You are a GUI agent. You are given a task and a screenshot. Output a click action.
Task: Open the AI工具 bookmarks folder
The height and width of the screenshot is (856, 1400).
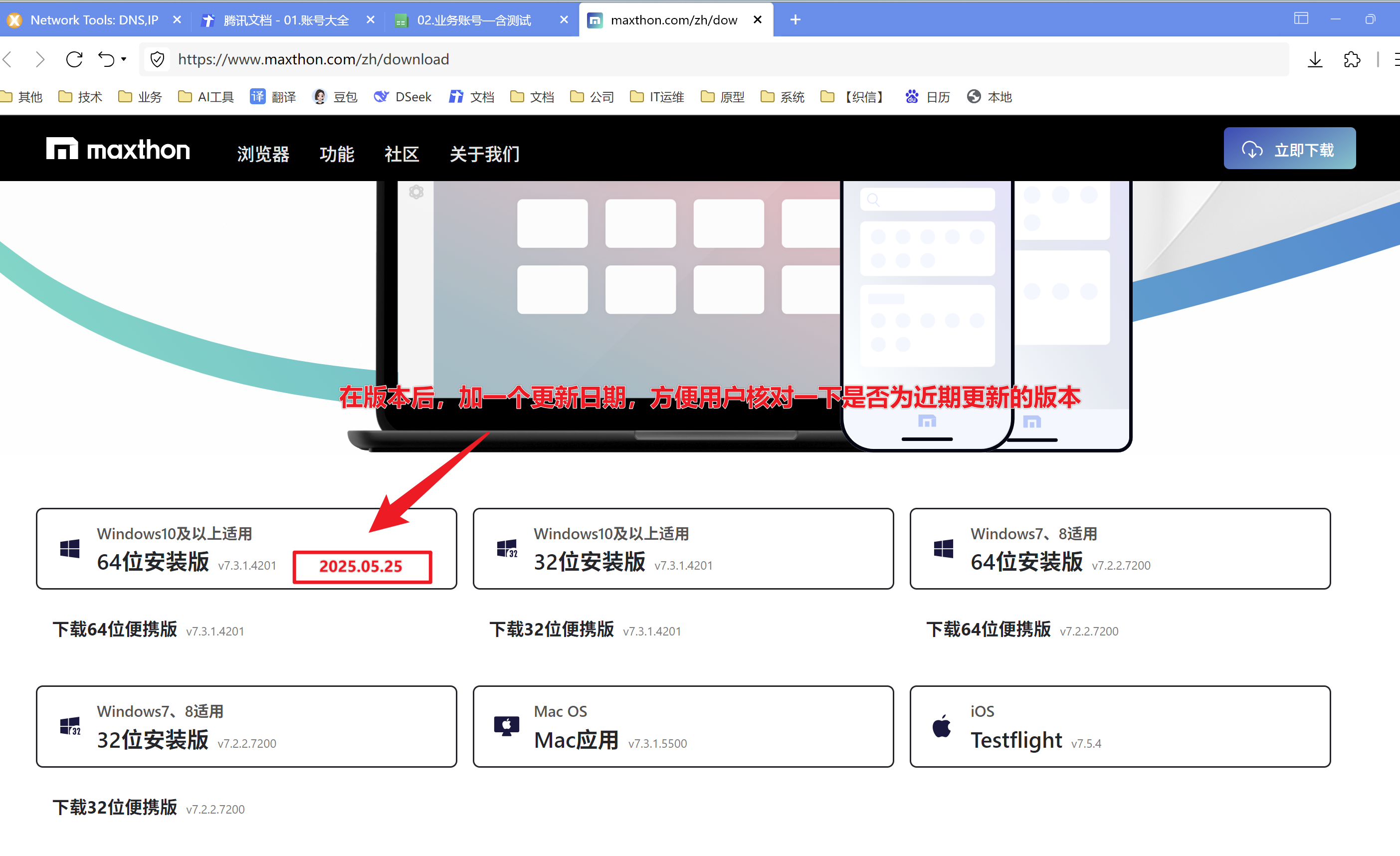tap(205, 97)
